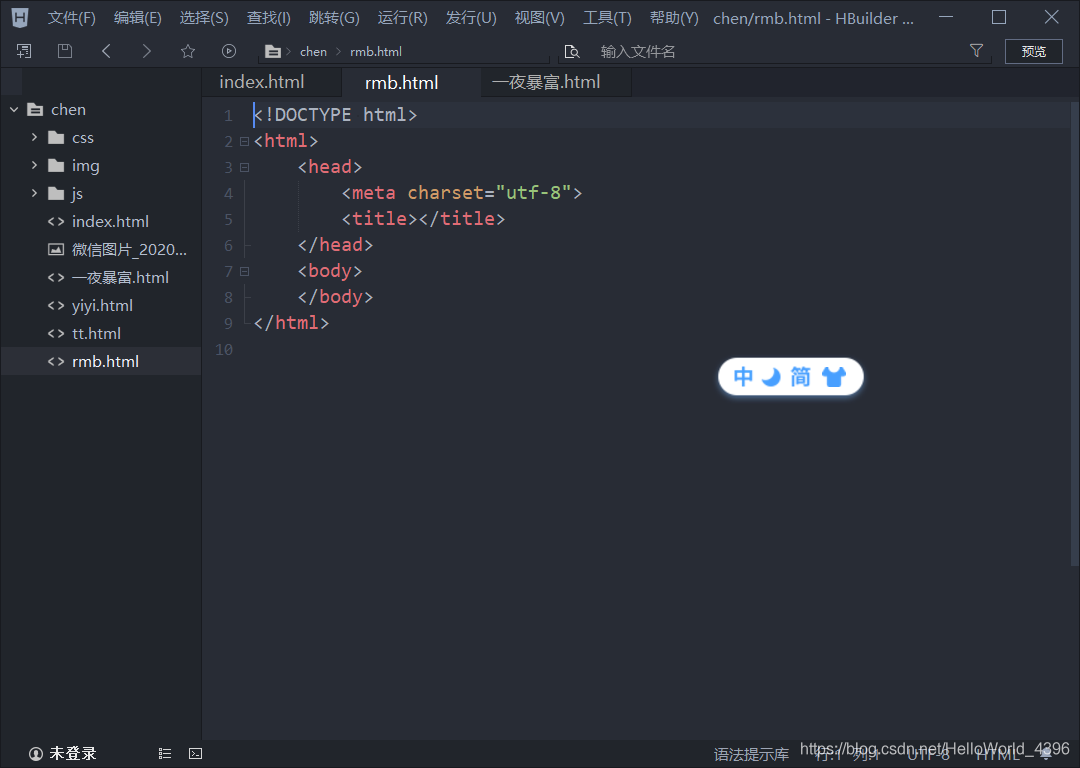Click 语法提示库 in the status bar

[x=751, y=755]
